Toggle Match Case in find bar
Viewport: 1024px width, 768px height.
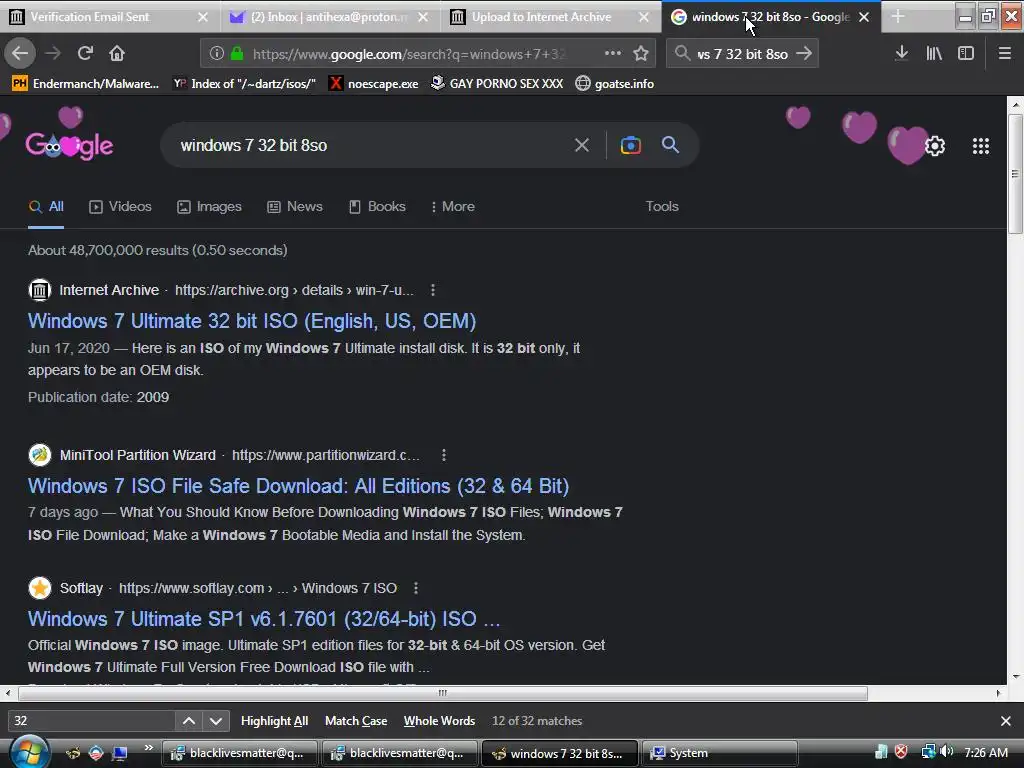pos(356,721)
